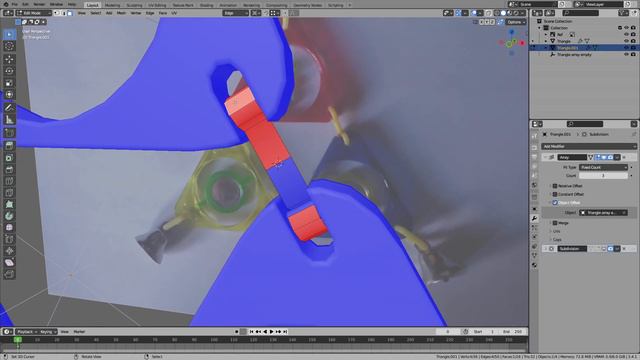Select the Transform tool
The height and width of the screenshot is (360, 640).
pos(9,95)
